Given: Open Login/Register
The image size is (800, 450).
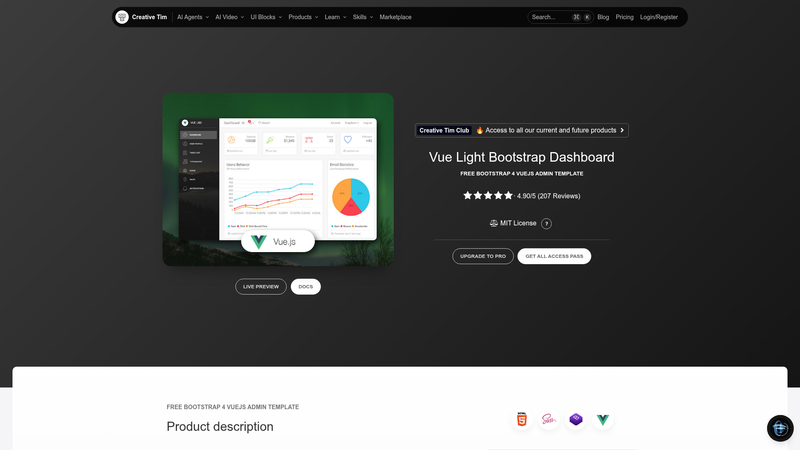Looking at the screenshot, I should click(659, 17).
